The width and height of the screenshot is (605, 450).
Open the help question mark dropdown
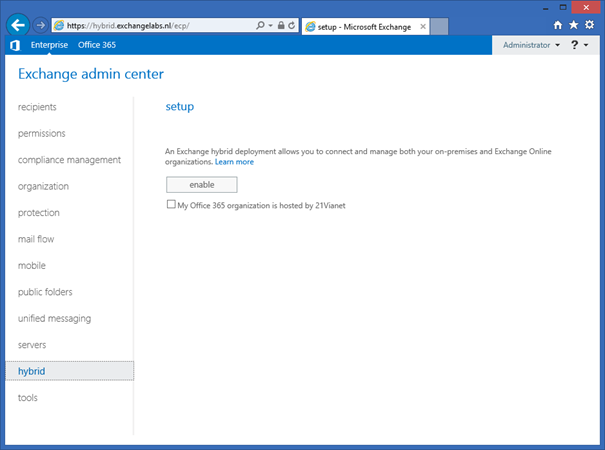coord(578,45)
